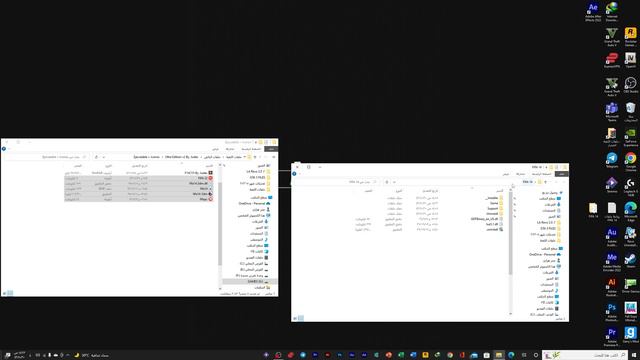The image size is (640, 360).
Task: Open quick access toolbar dropdown in FIFA 14 title bar
Action: coord(546,167)
